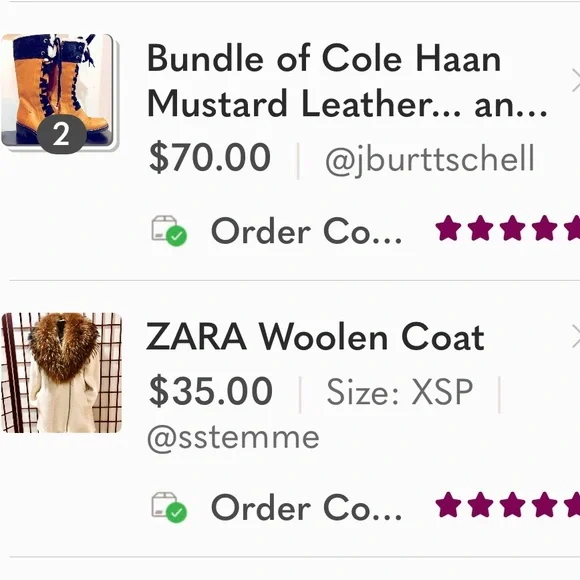Open the Bundle of Cole Haan Mustard Leather title

(x=346, y=80)
